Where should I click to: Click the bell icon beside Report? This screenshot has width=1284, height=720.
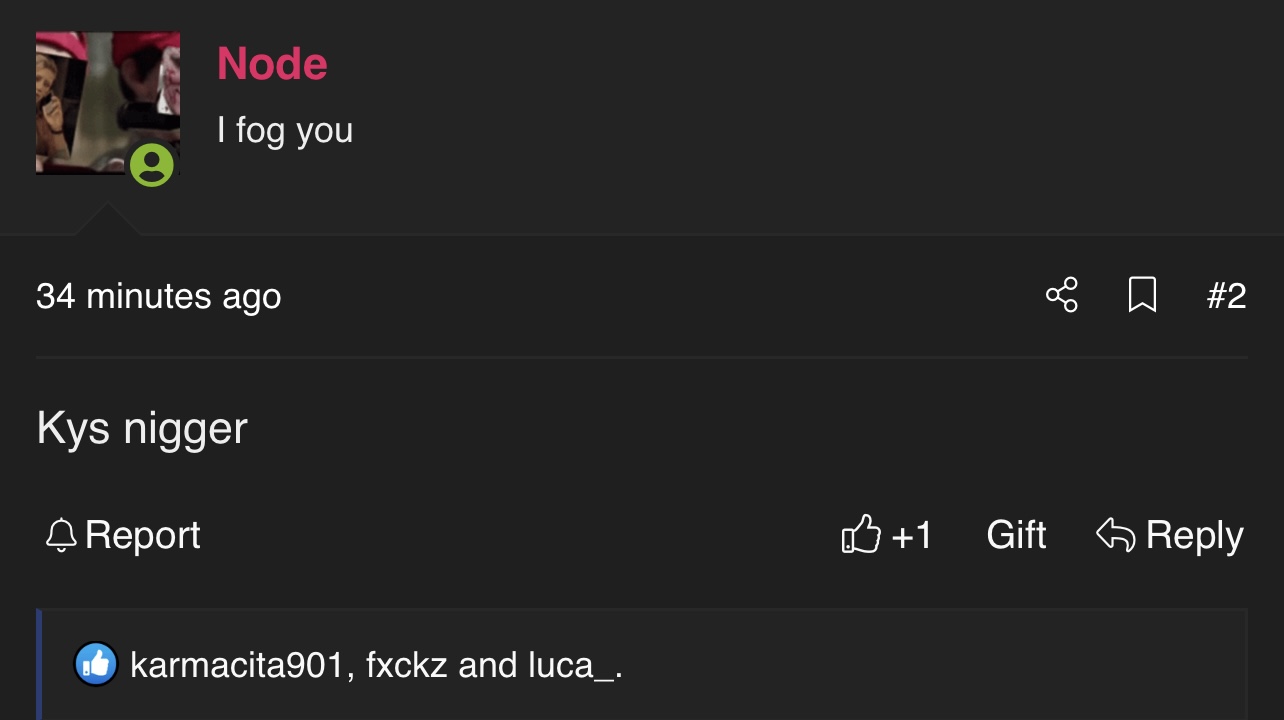tap(62, 535)
